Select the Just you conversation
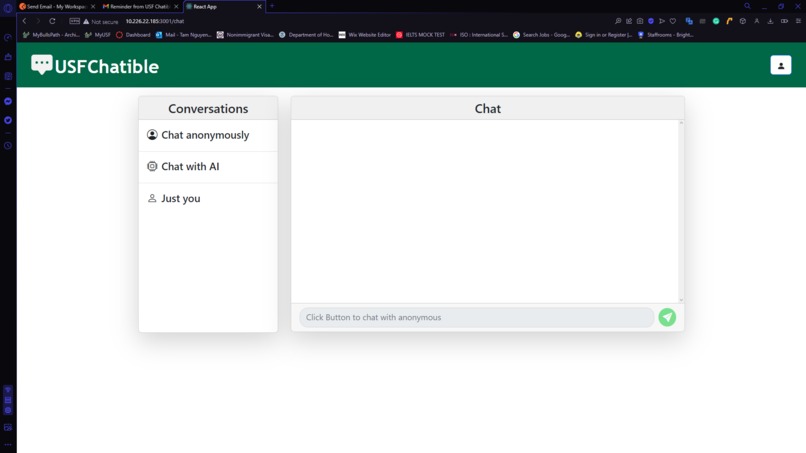 click(x=208, y=198)
